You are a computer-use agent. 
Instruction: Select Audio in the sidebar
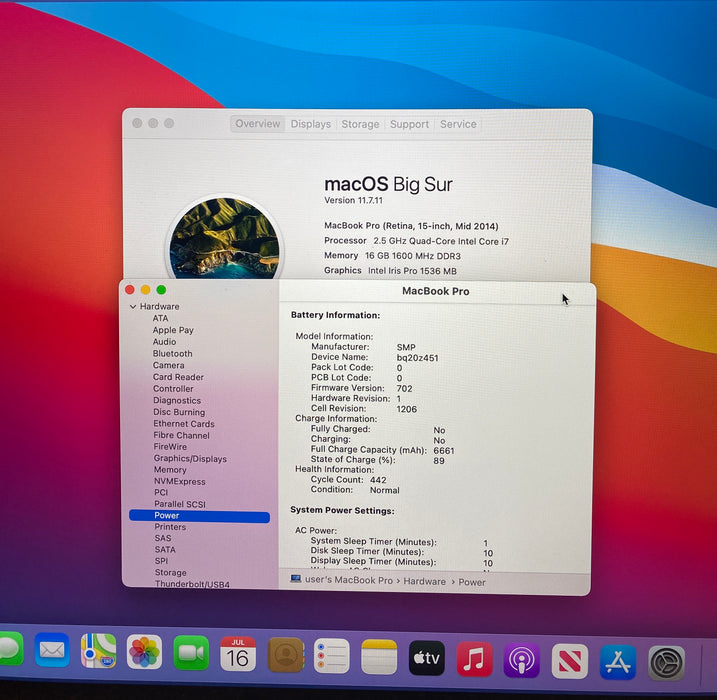coord(165,342)
